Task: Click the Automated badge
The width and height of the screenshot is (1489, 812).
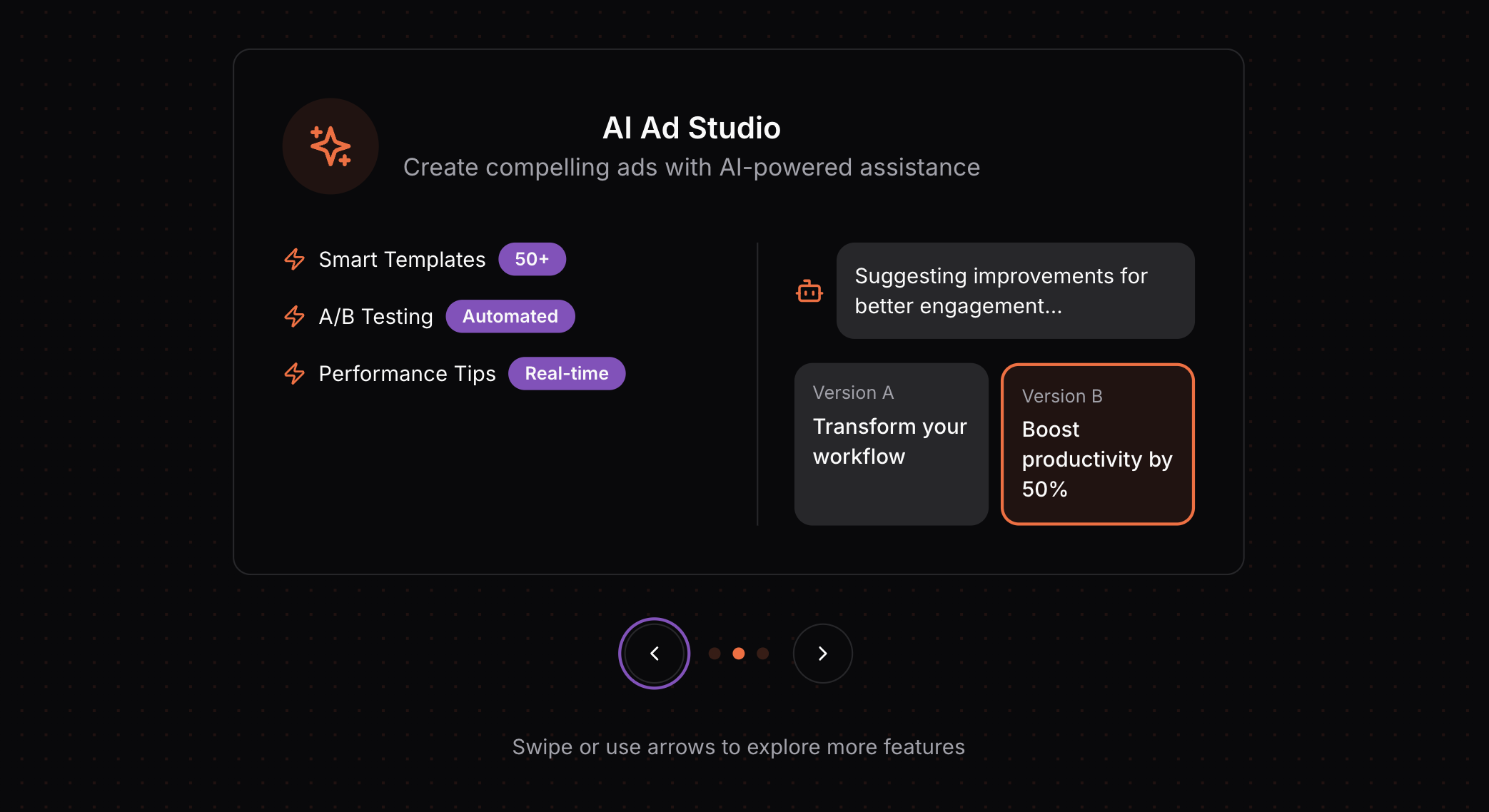Action: (x=510, y=316)
